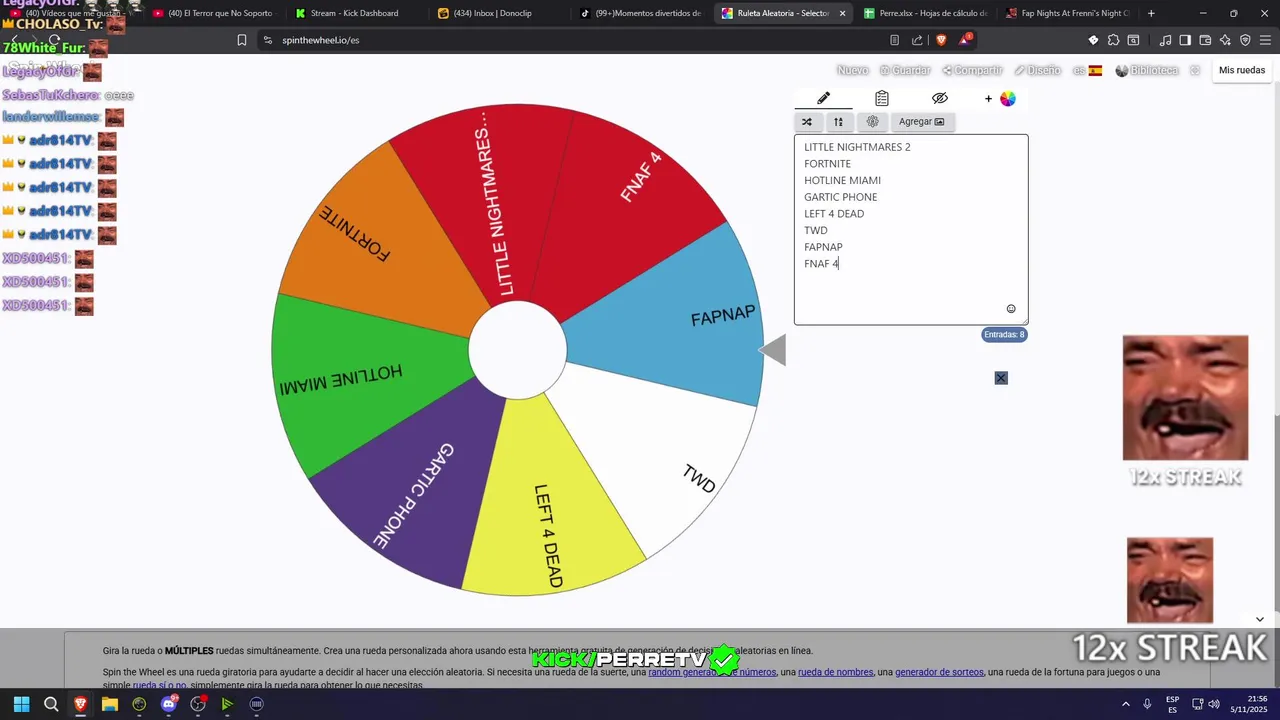The width and height of the screenshot is (1280, 720).
Task: Click the bookmark icon in address bar
Action: [242, 40]
